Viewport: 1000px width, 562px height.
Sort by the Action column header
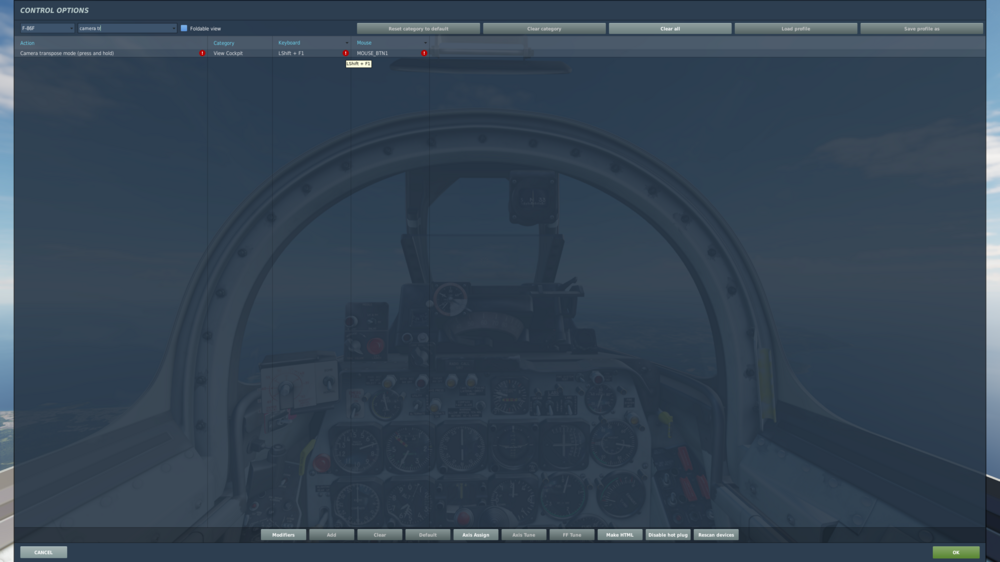[x=27, y=43]
